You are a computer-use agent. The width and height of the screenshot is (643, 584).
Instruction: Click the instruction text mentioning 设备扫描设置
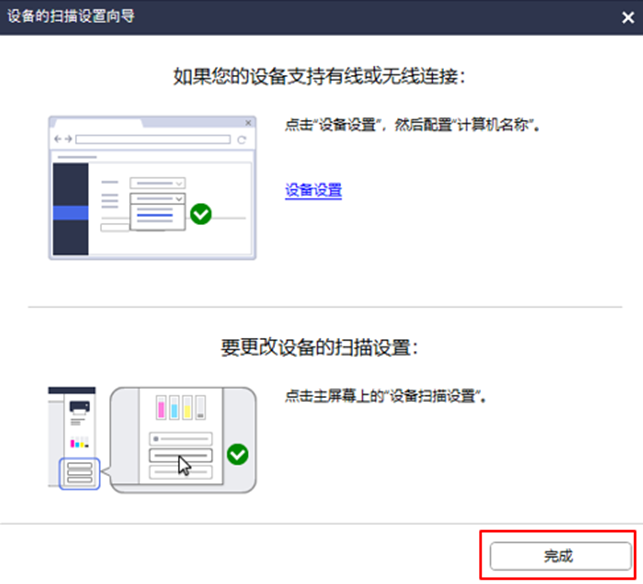[x=387, y=397]
